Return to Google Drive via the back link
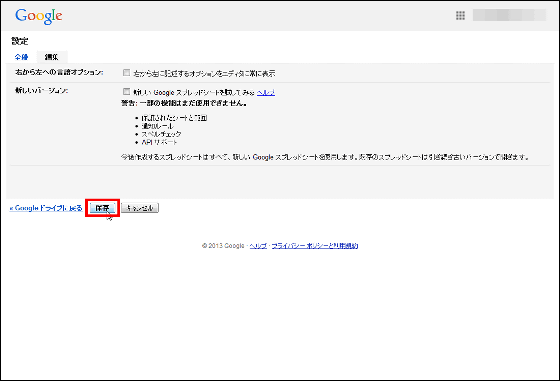 46,208
